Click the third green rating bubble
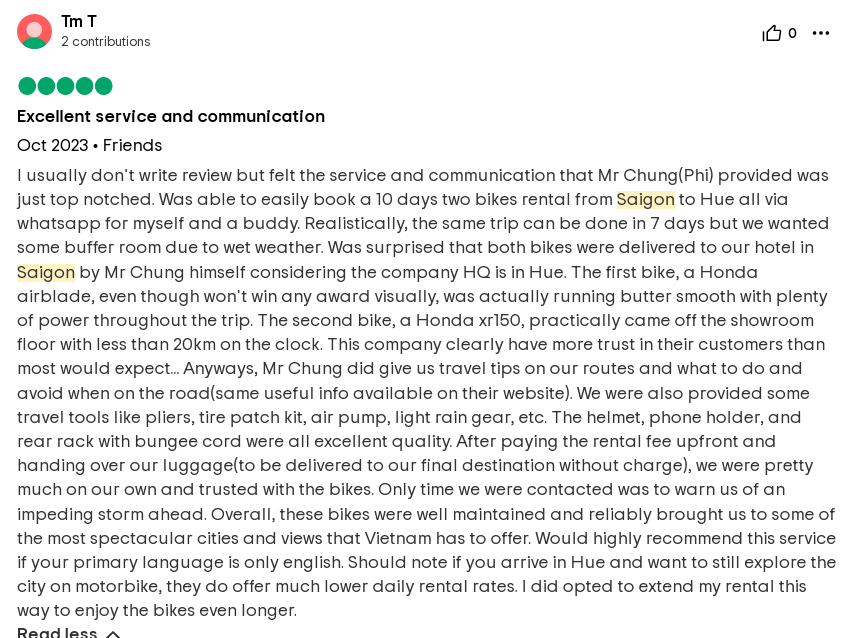Viewport: 851px width, 638px height. point(65,86)
